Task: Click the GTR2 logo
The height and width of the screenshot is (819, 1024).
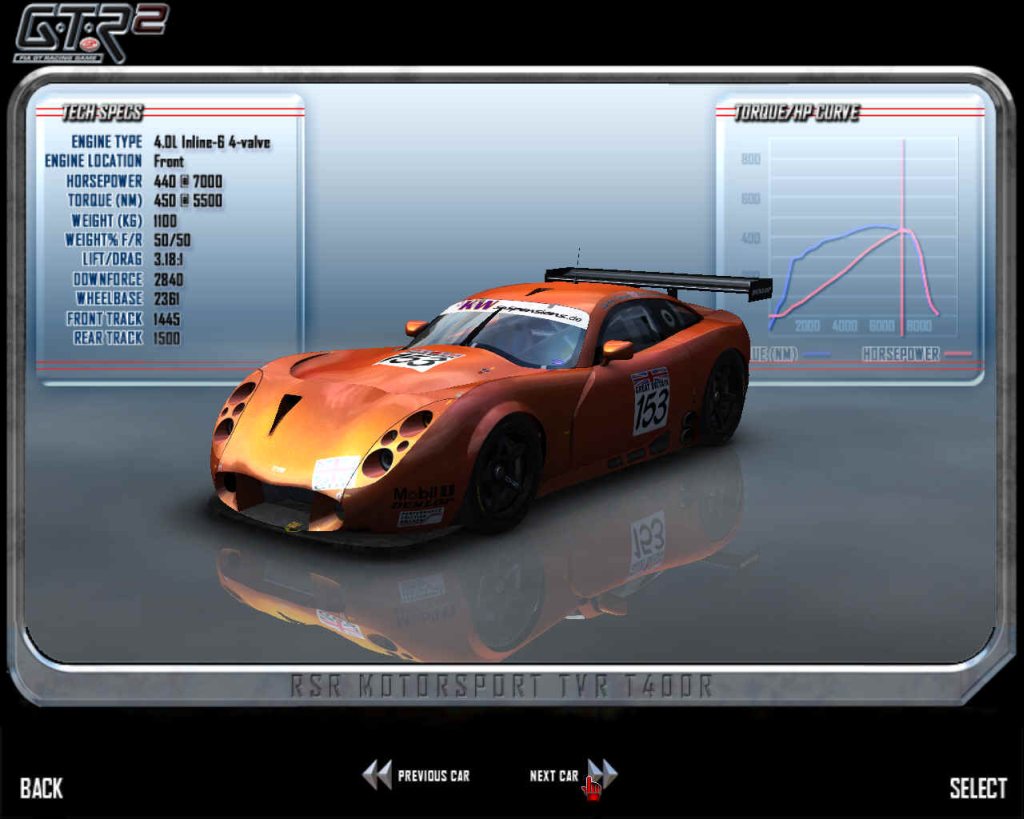Action: pos(90,33)
